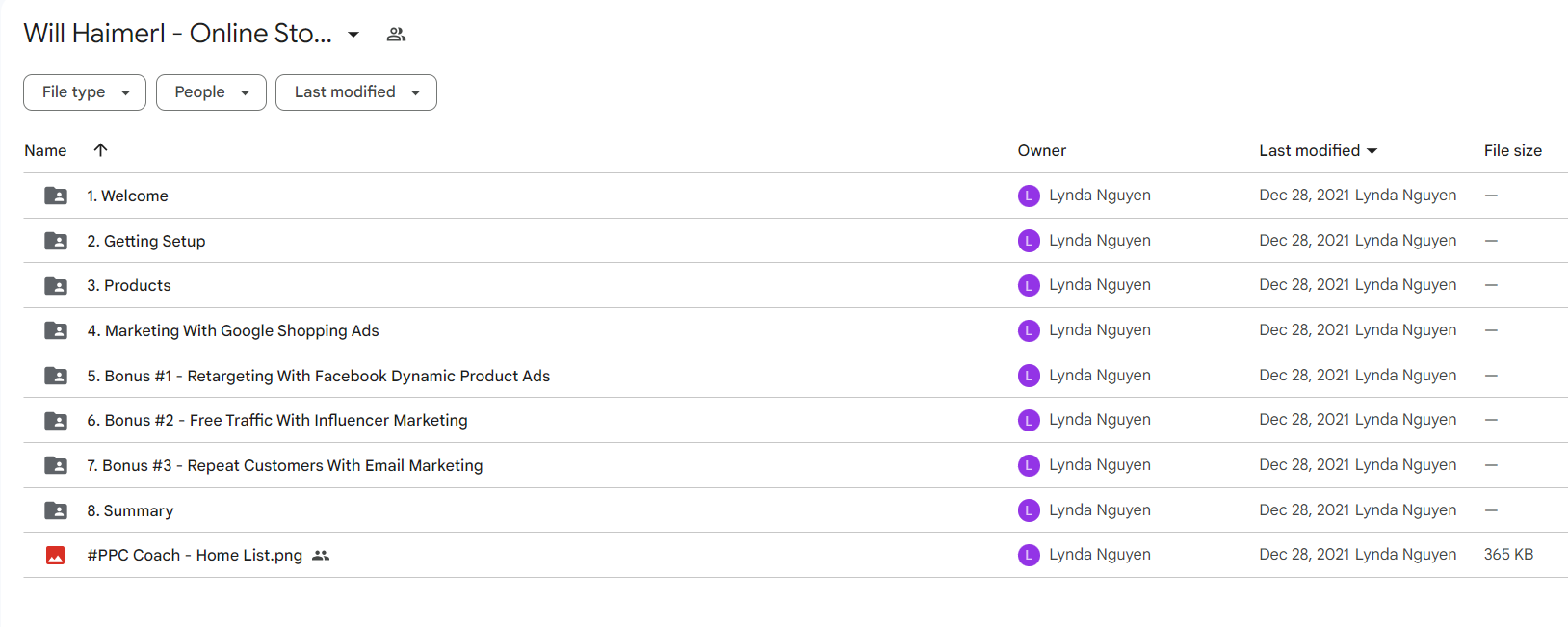Select 6. Bonus #2 - Free Traffic With Influencer Marketing
This screenshot has width=1568, height=627.
pyautogui.click(x=277, y=421)
